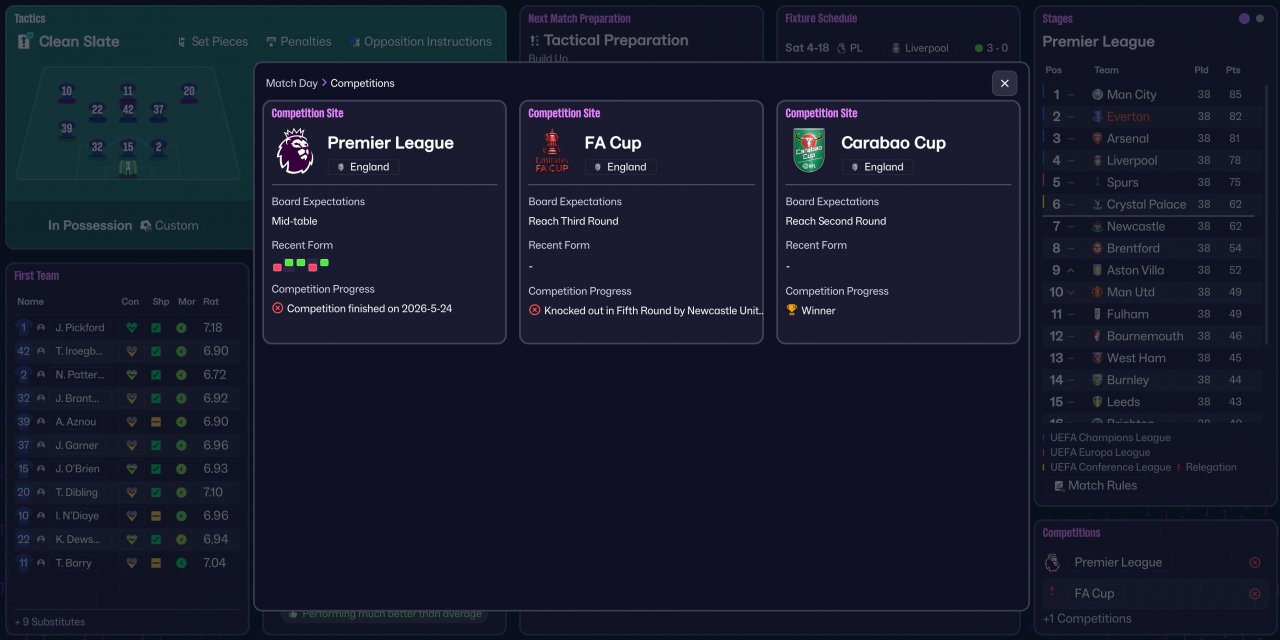Open the Set Pieces tab

[212, 42]
